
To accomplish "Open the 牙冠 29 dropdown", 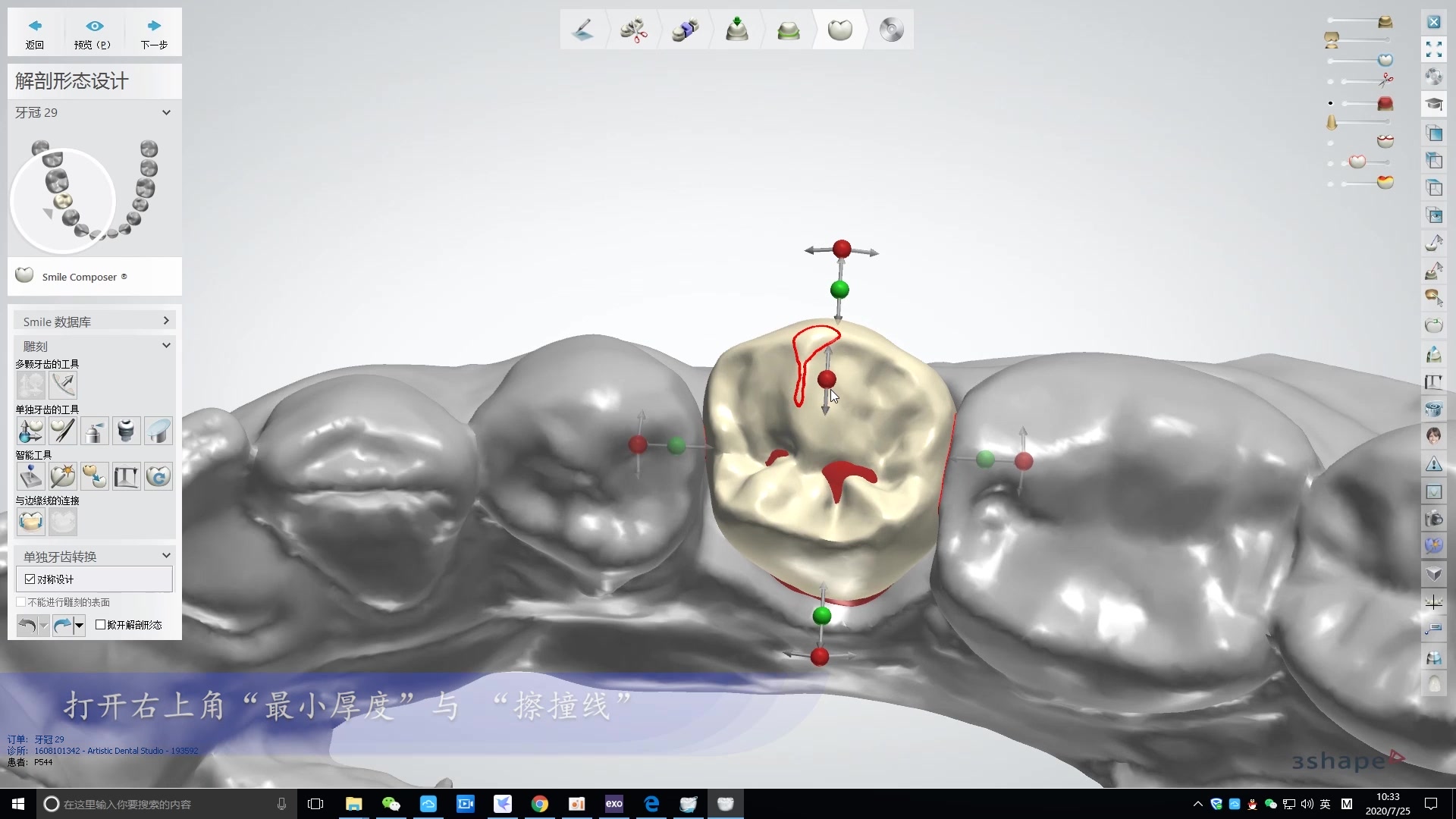I will 166,112.
